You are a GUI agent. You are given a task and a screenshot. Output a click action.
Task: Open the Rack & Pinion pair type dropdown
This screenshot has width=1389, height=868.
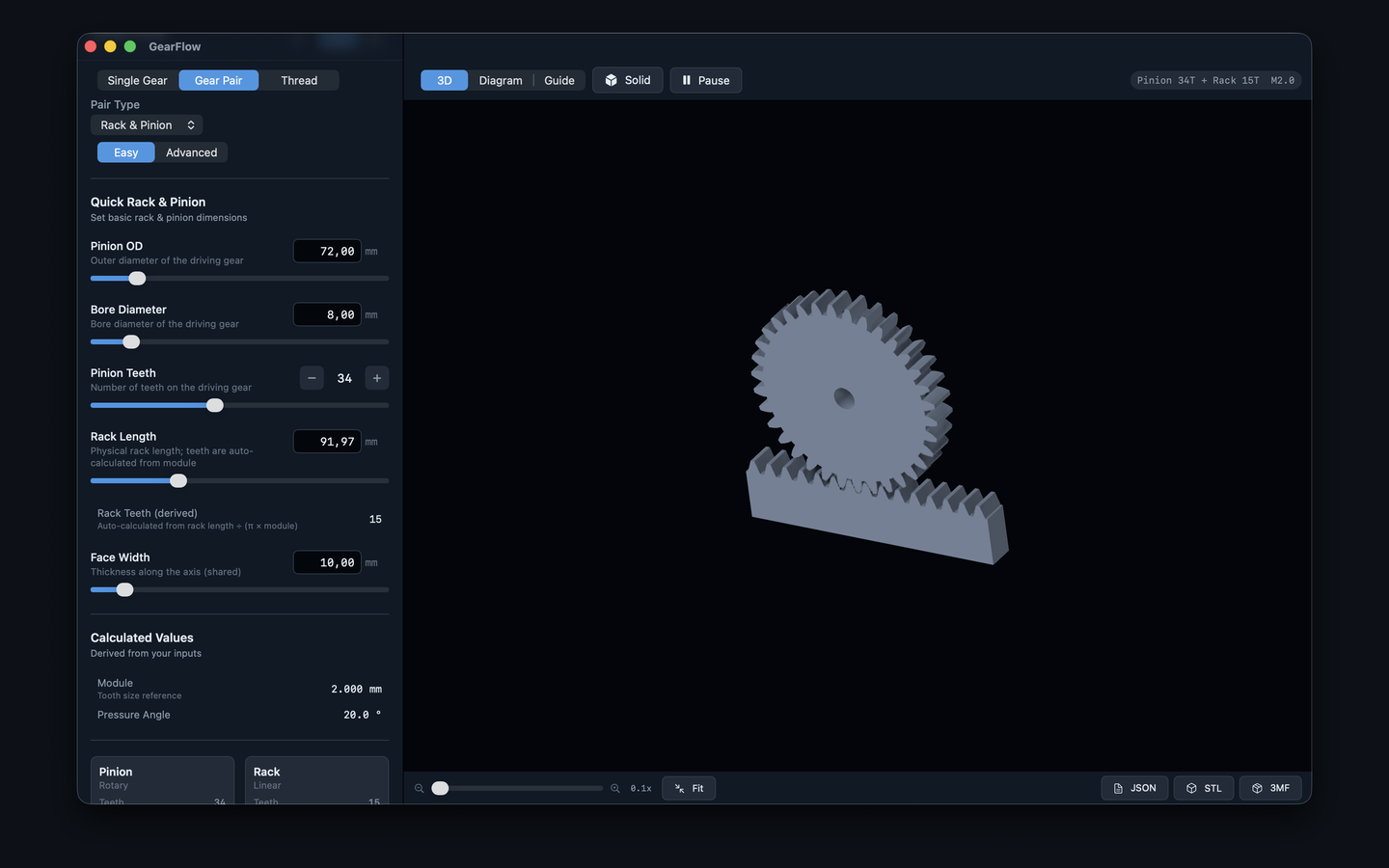147,125
